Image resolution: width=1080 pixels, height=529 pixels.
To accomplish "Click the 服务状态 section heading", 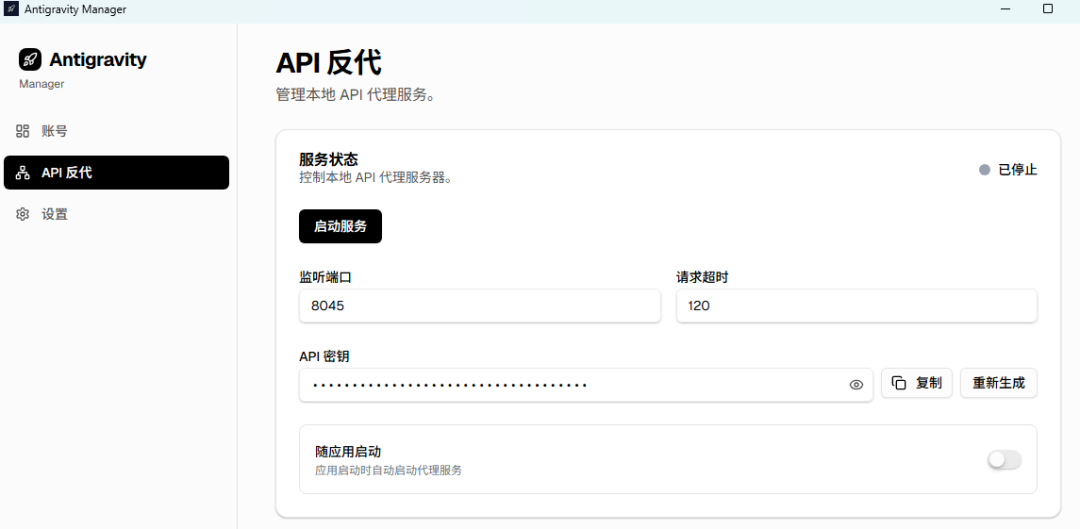I will click(328, 159).
